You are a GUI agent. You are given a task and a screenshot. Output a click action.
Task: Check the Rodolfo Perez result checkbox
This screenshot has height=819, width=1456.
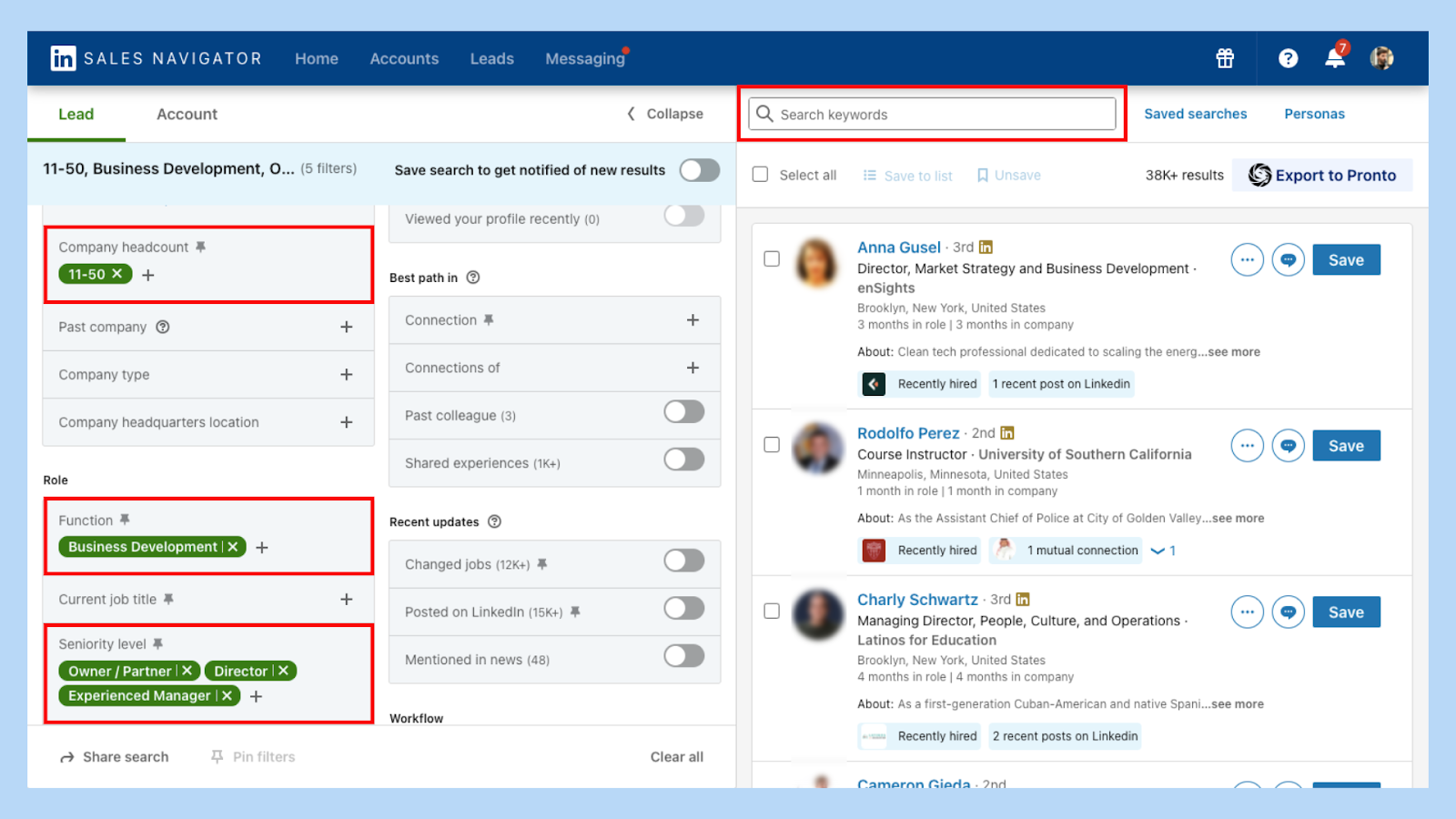tap(772, 444)
